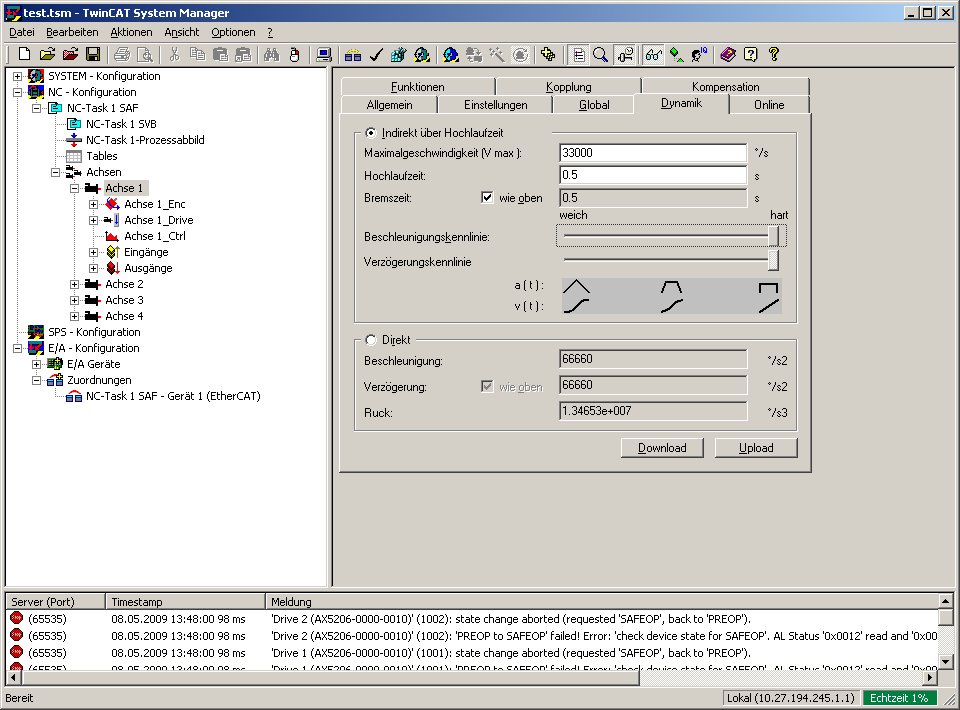
Task: Click the eyeglasses icon in the toolbar
Action: (653, 54)
